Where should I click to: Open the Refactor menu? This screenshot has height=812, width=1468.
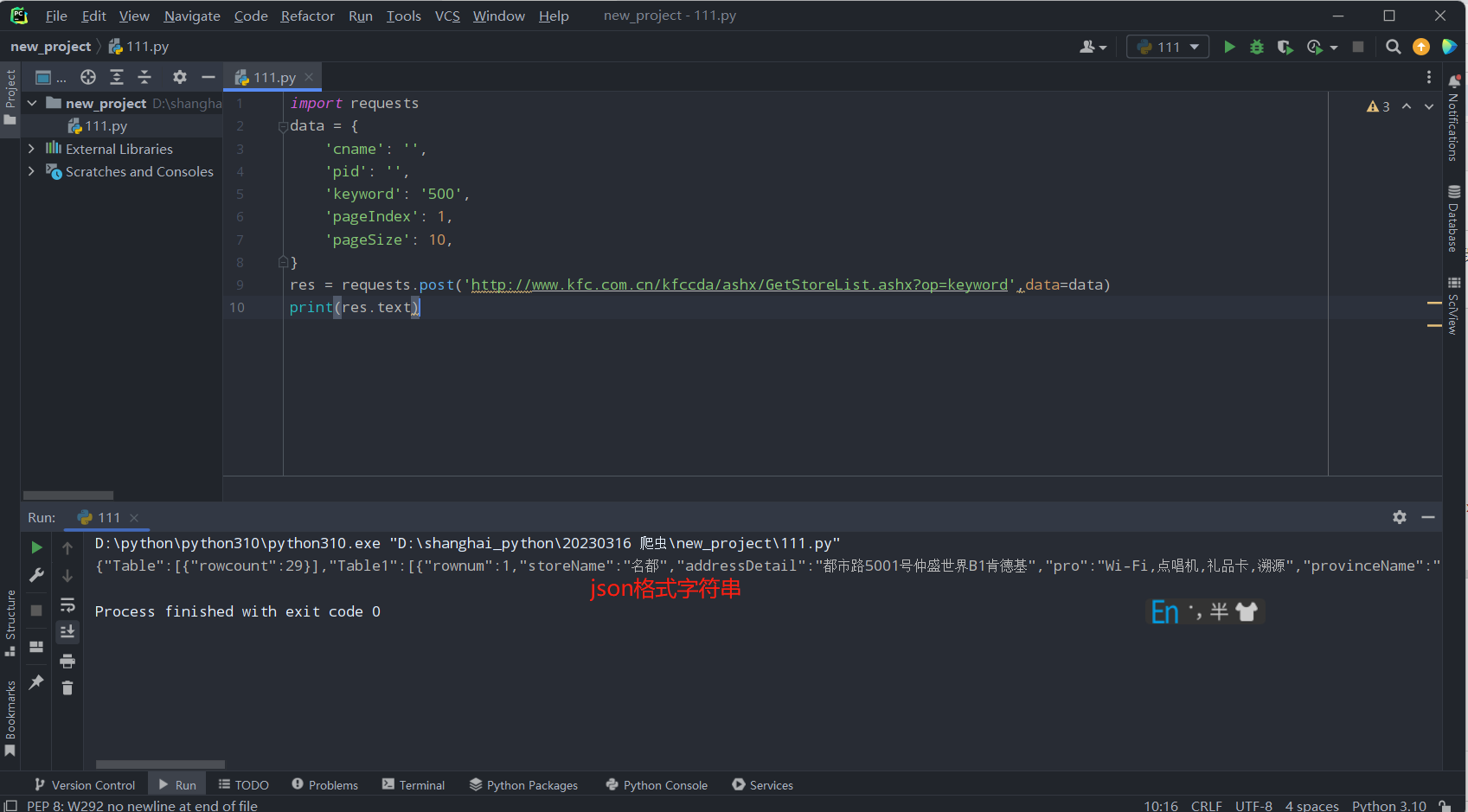[x=307, y=16]
